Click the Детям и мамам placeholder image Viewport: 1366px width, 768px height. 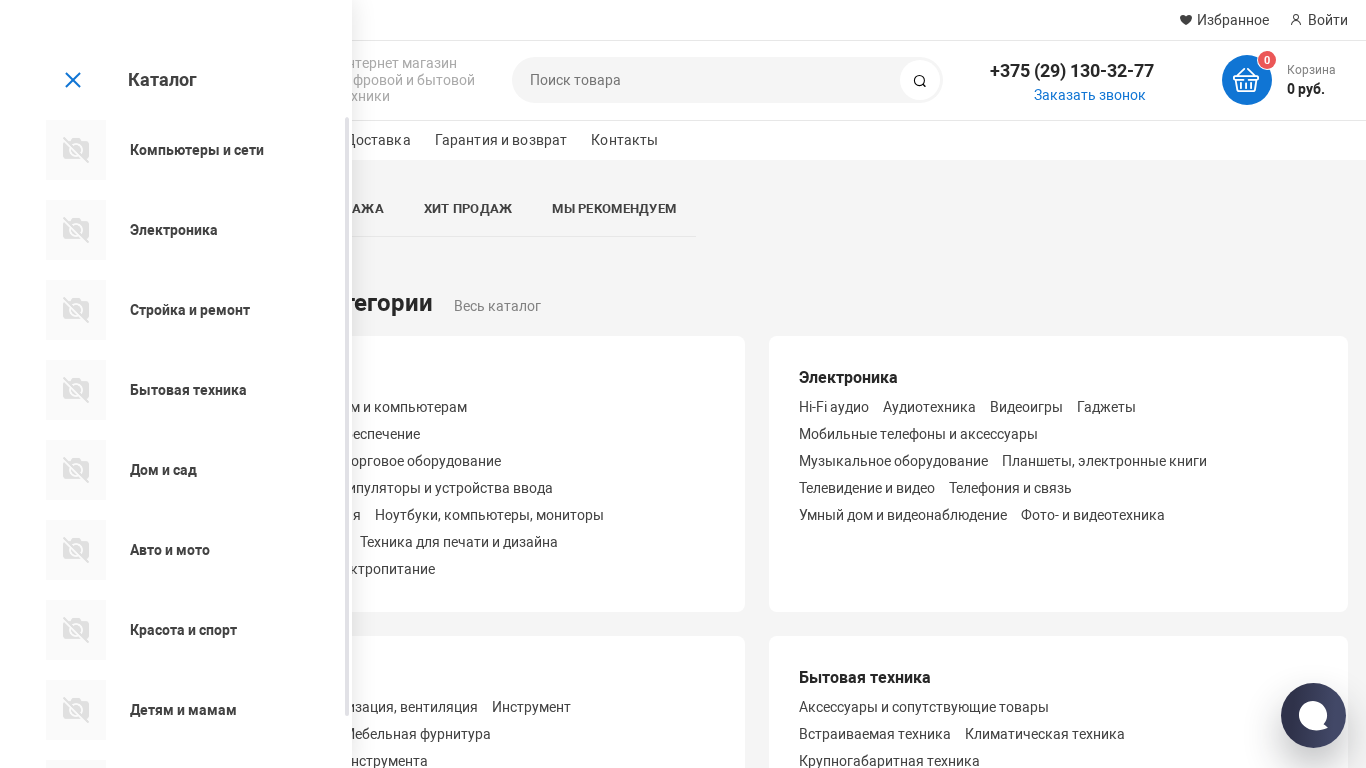click(x=76, y=710)
